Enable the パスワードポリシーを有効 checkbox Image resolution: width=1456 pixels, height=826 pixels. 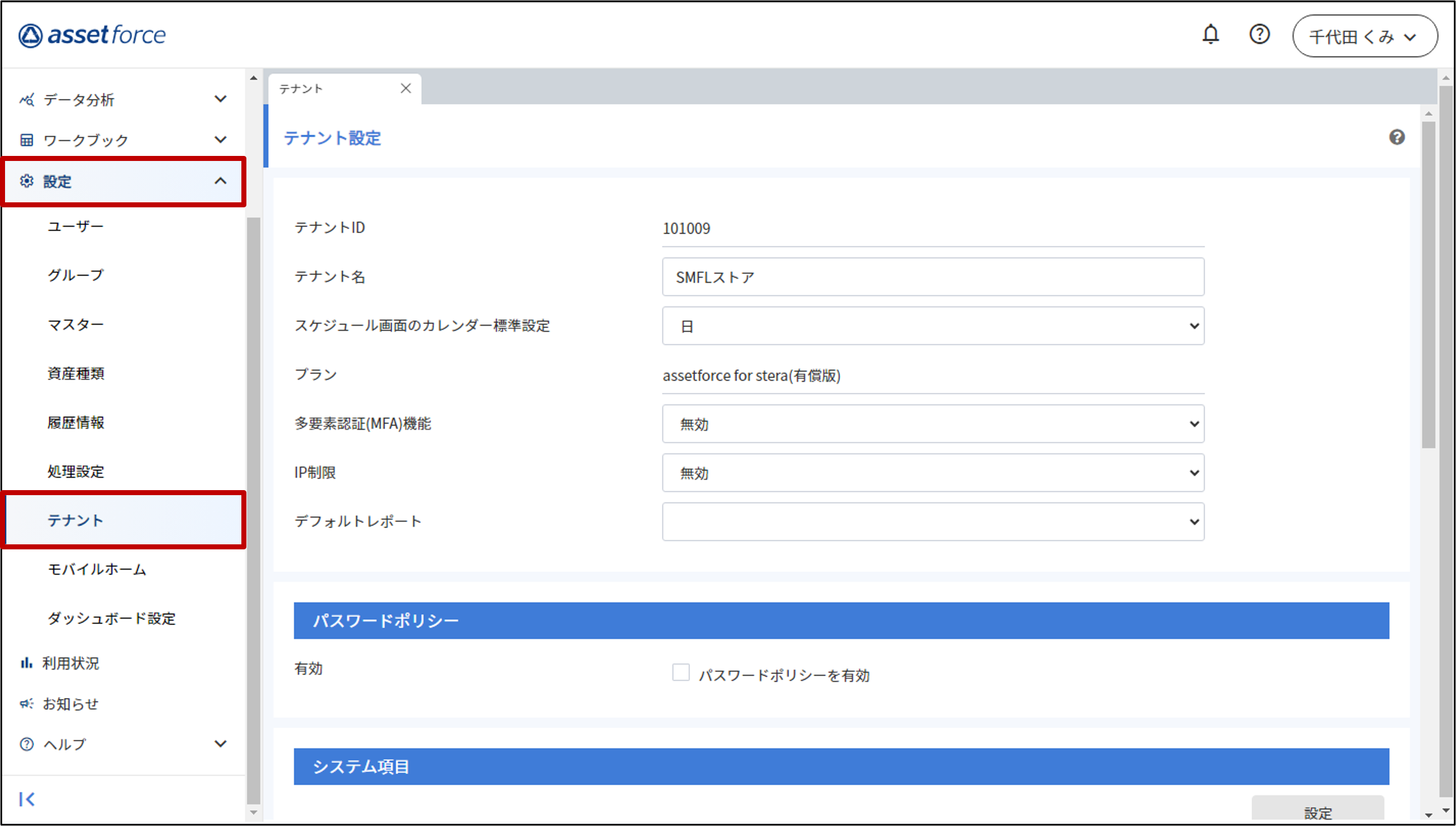pos(681,673)
